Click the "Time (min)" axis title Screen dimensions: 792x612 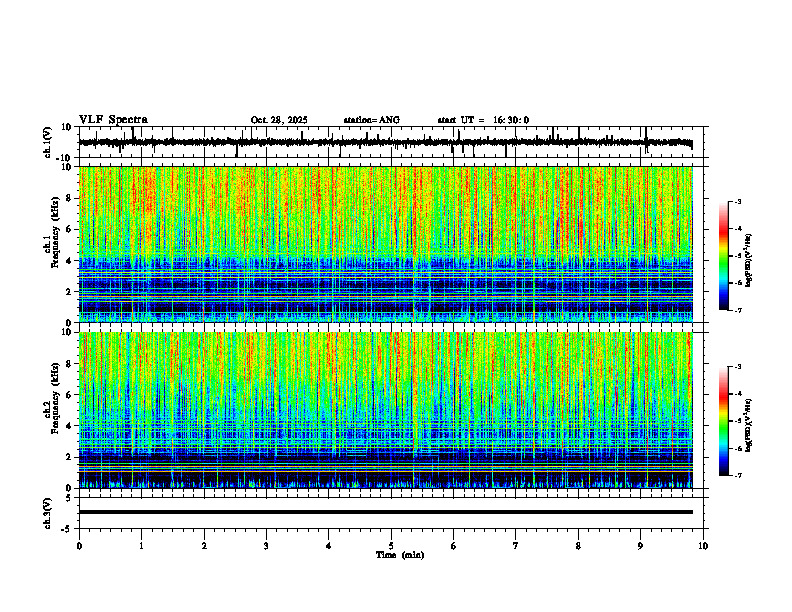pyautogui.click(x=400, y=555)
